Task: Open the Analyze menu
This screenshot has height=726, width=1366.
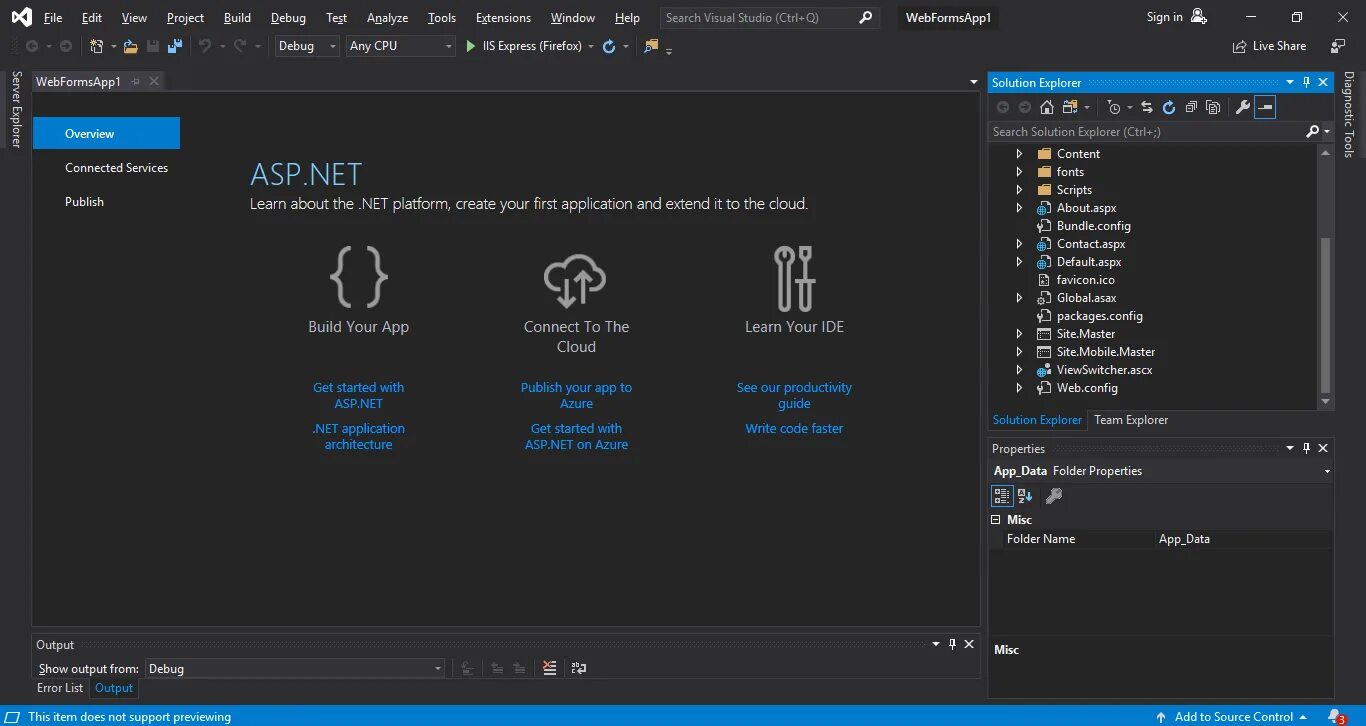Action: [387, 18]
